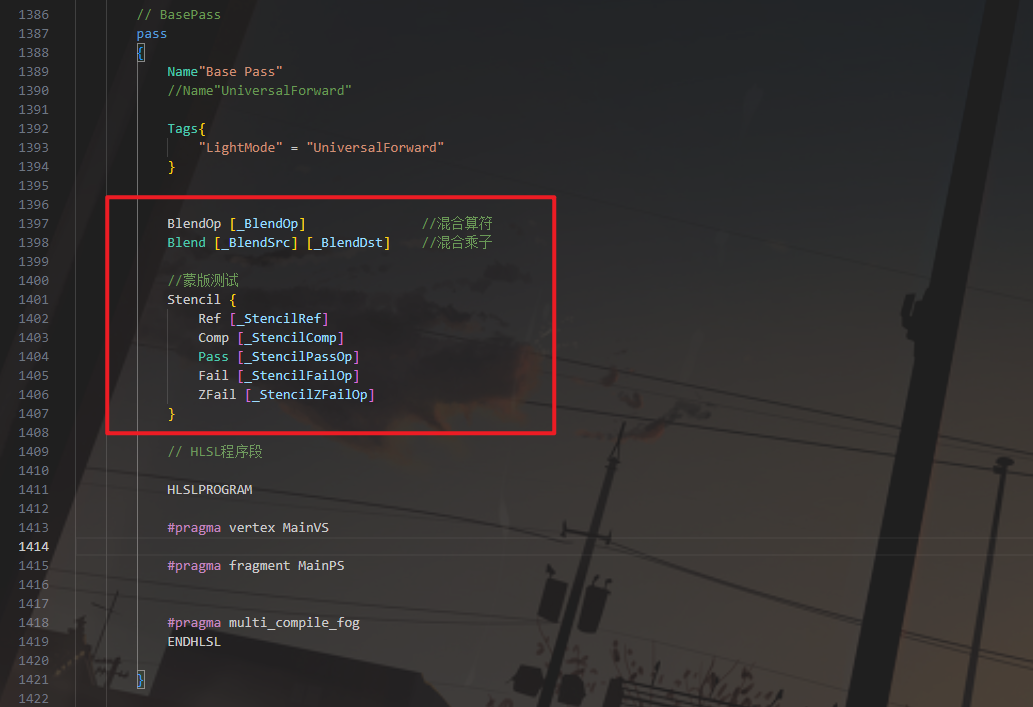1033x707 pixels.
Task: Click the Tags keyword
Action: tap(182, 129)
